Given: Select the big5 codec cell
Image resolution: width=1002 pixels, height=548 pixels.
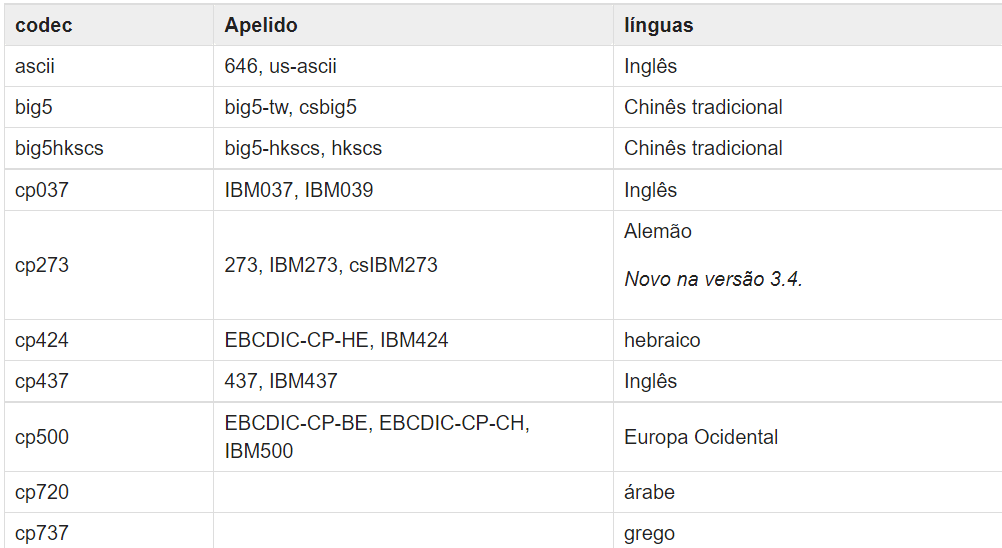Looking at the screenshot, I should pyautogui.click(x=109, y=107).
